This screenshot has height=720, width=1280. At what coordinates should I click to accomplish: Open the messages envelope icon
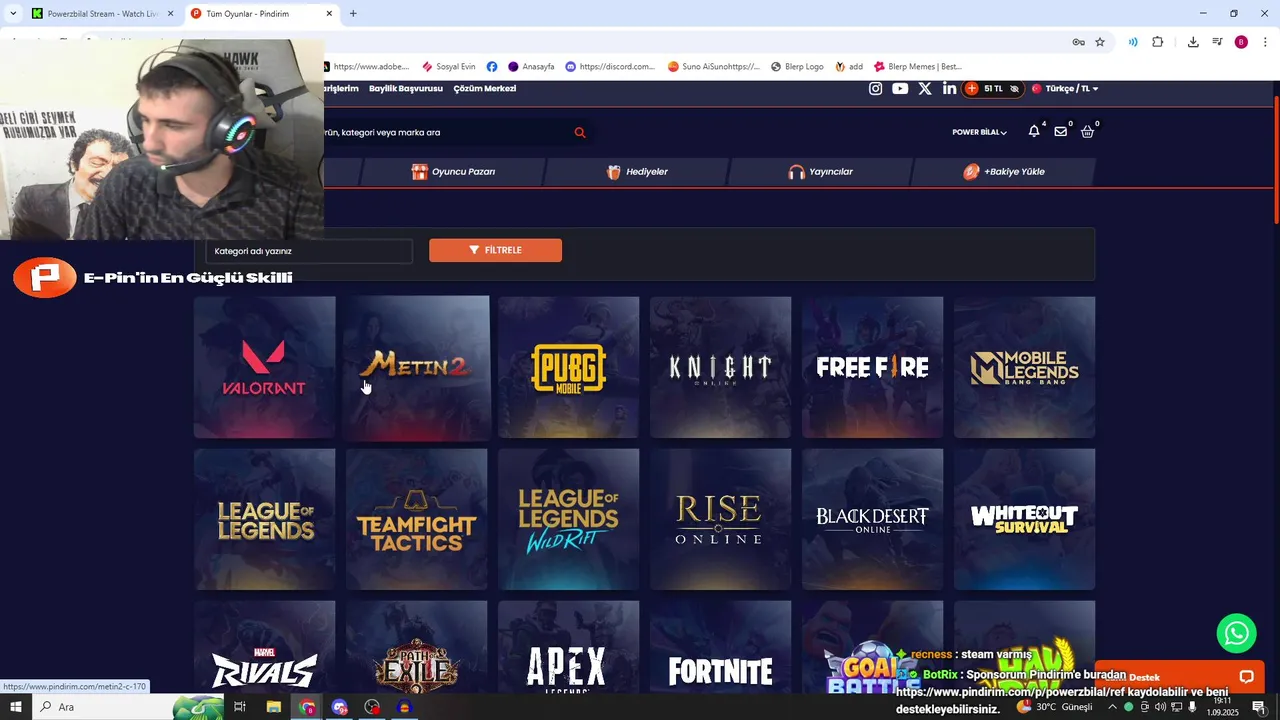(1060, 132)
